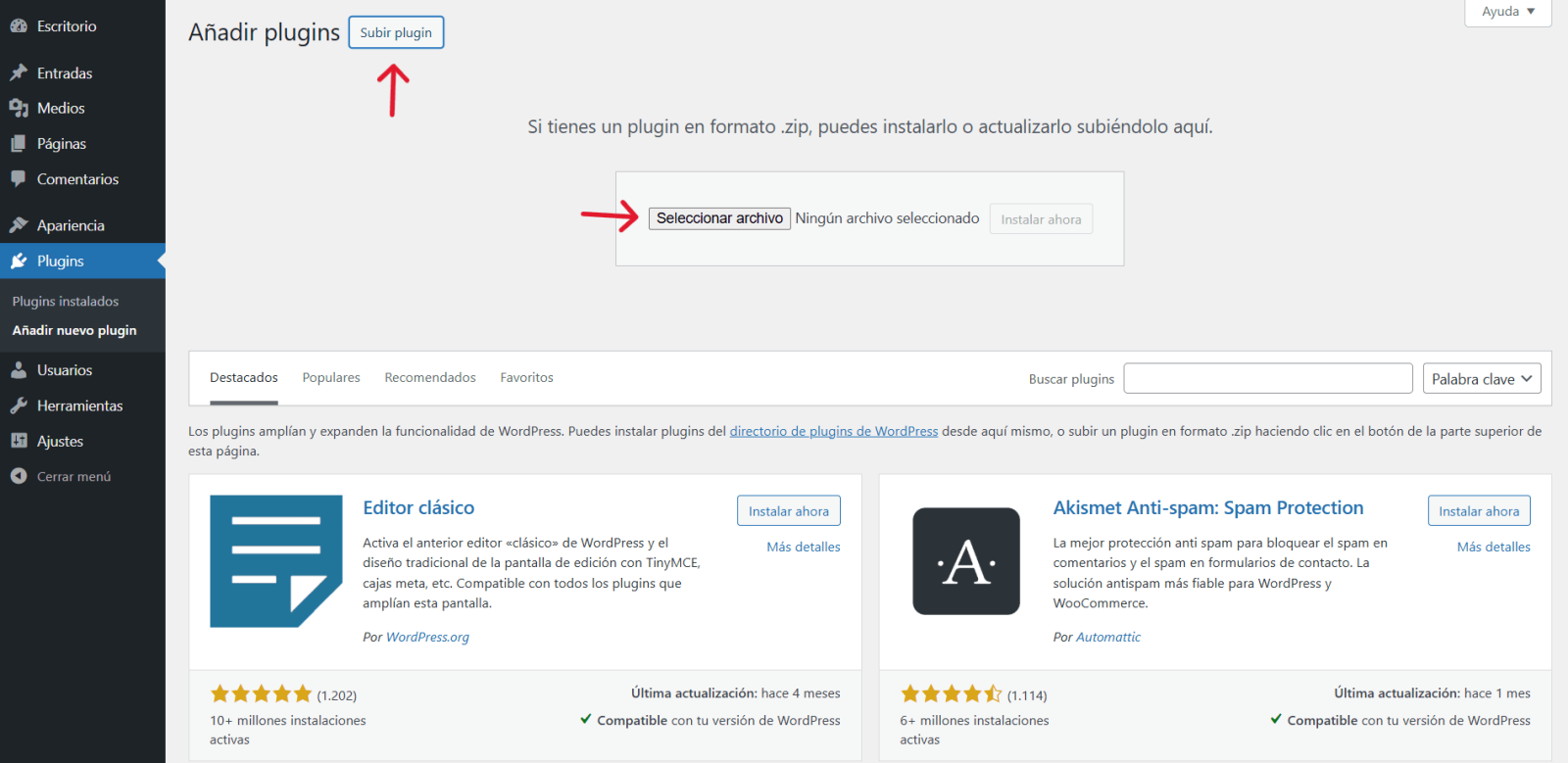Click the Añadir plugins page heading
The height and width of the screenshot is (763, 1568).
[x=264, y=32]
